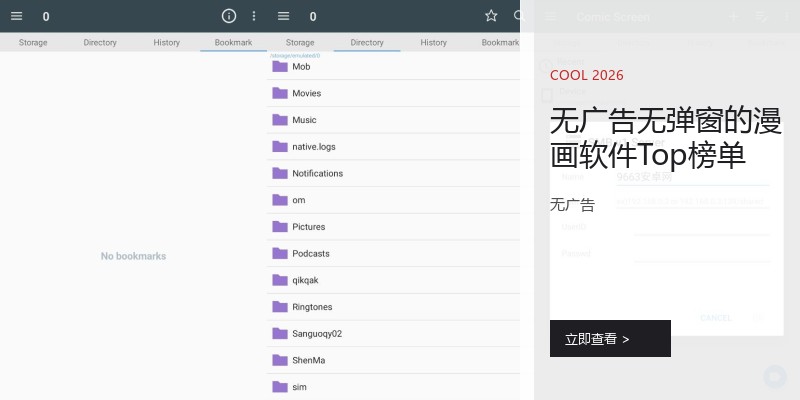Viewport: 800px width, 400px height.
Task: Switch to History tab above the folder list
Action: 434,42
